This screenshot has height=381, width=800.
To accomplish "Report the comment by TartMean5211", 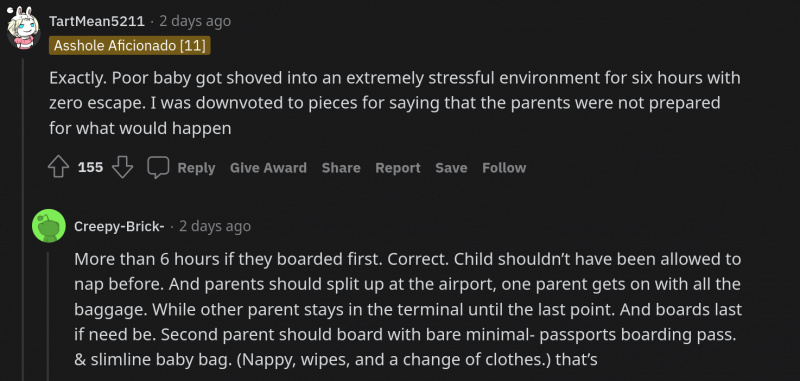I will [x=398, y=168].
